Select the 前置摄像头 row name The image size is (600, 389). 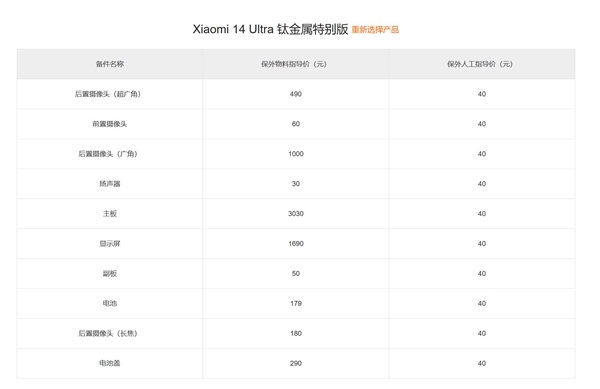(x=110, y=124)
